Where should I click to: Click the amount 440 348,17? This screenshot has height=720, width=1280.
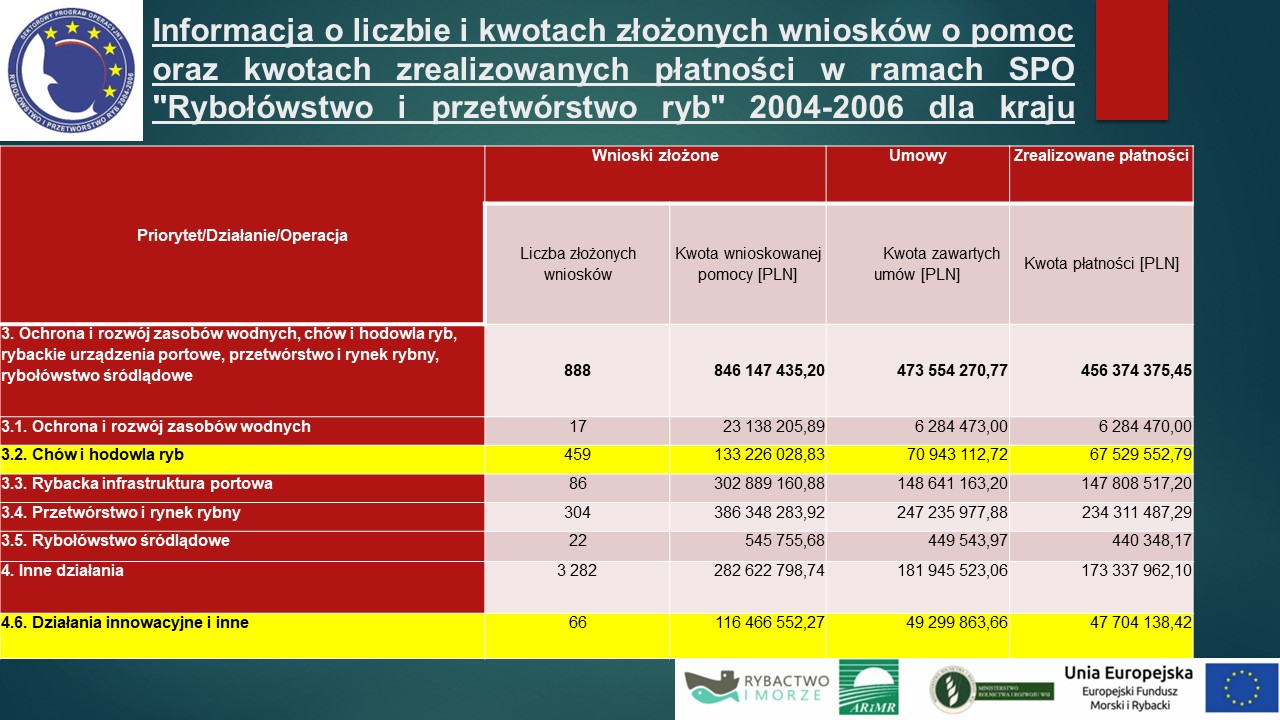[1153, 541]
